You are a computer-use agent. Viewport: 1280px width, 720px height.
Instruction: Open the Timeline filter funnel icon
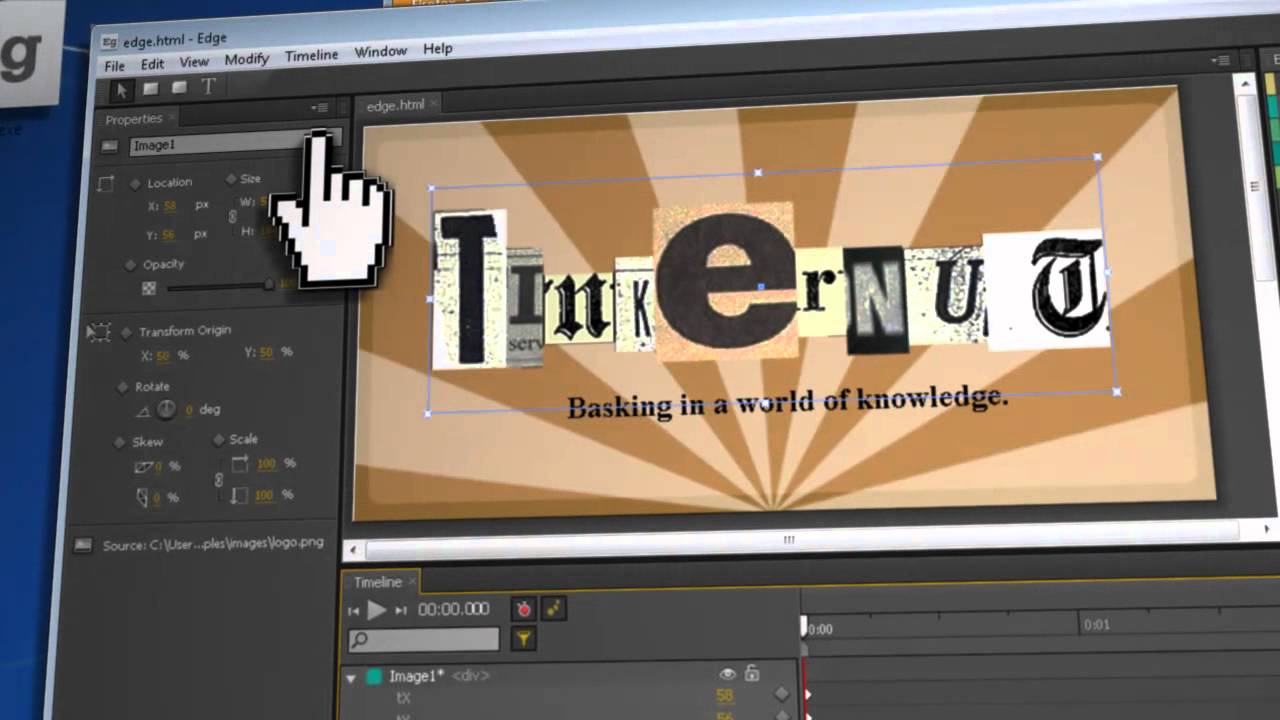(x=523, y=638)
